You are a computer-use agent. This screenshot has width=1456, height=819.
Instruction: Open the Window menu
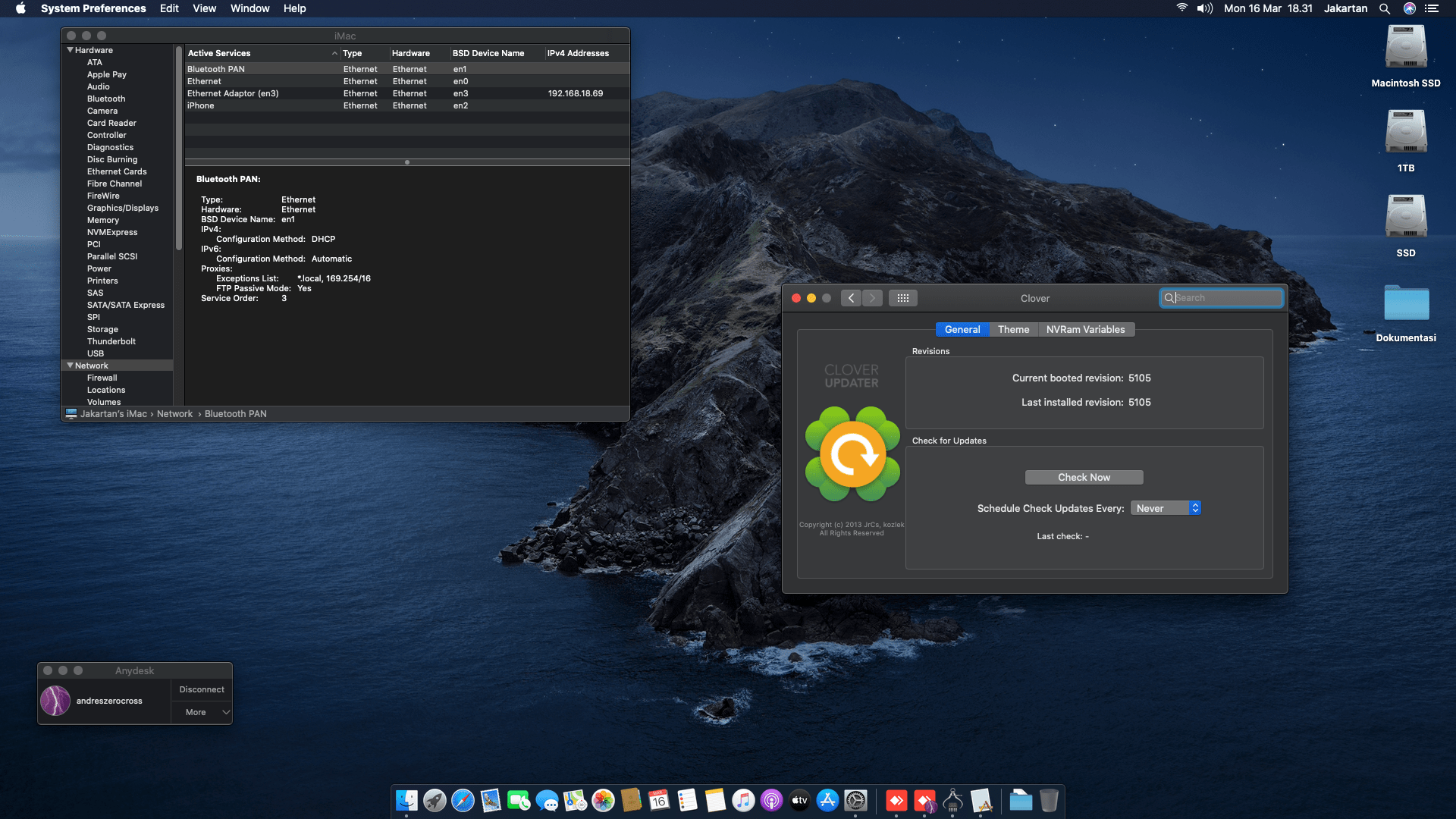pos(249,8)
